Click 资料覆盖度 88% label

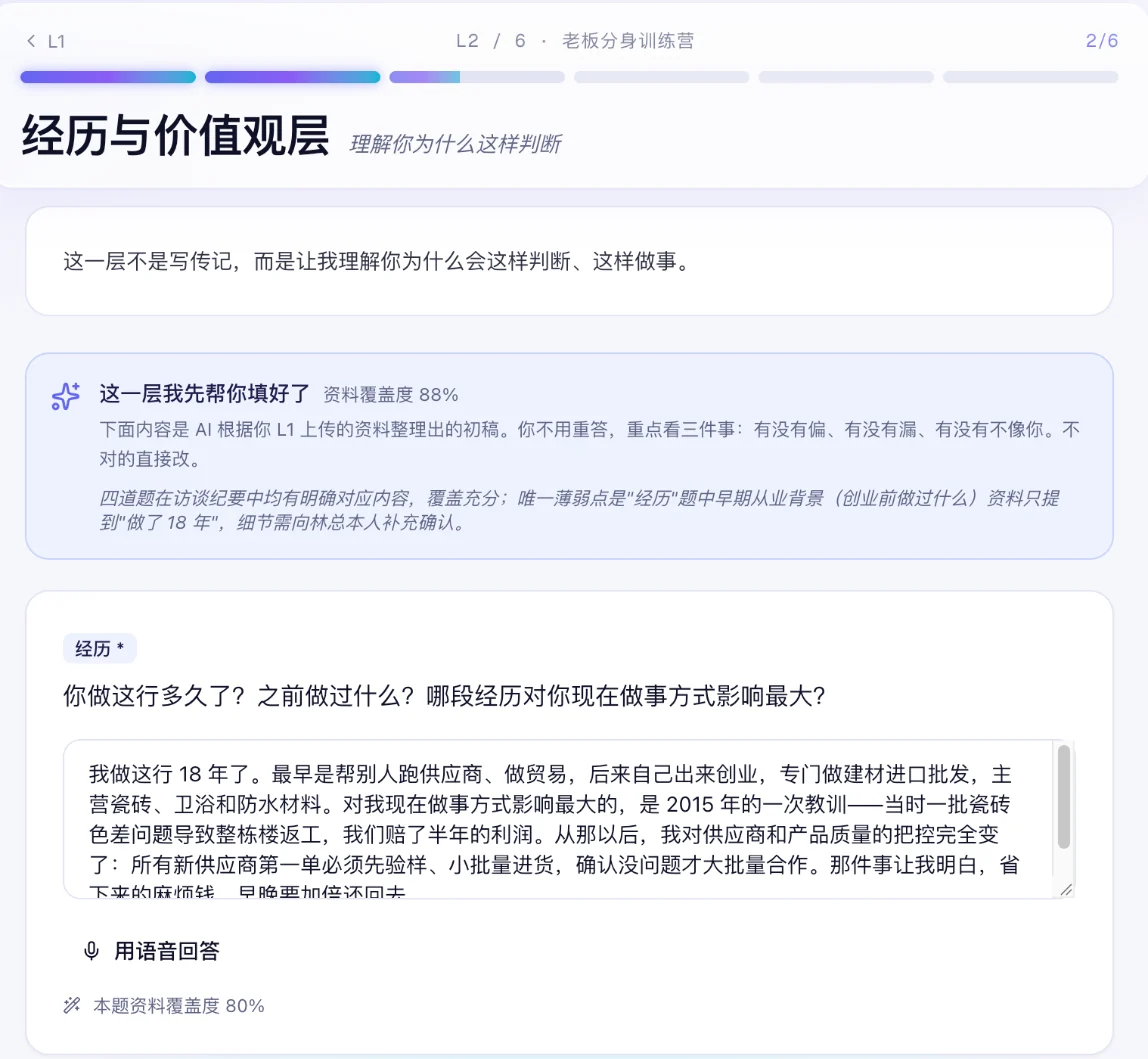click(x=391, y=395)
